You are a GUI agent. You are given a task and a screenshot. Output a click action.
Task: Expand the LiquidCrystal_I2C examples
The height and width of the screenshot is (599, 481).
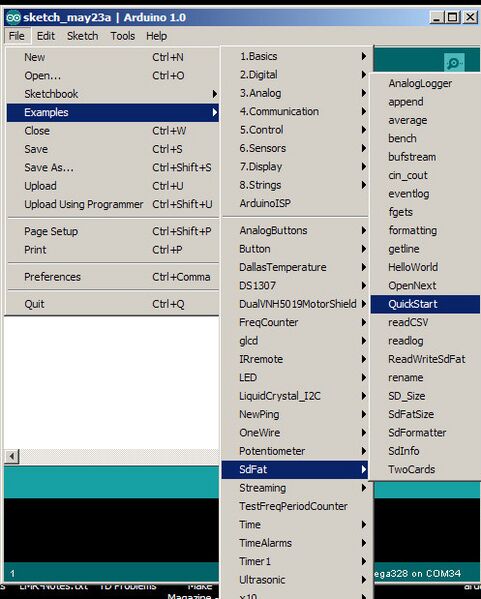295,396
